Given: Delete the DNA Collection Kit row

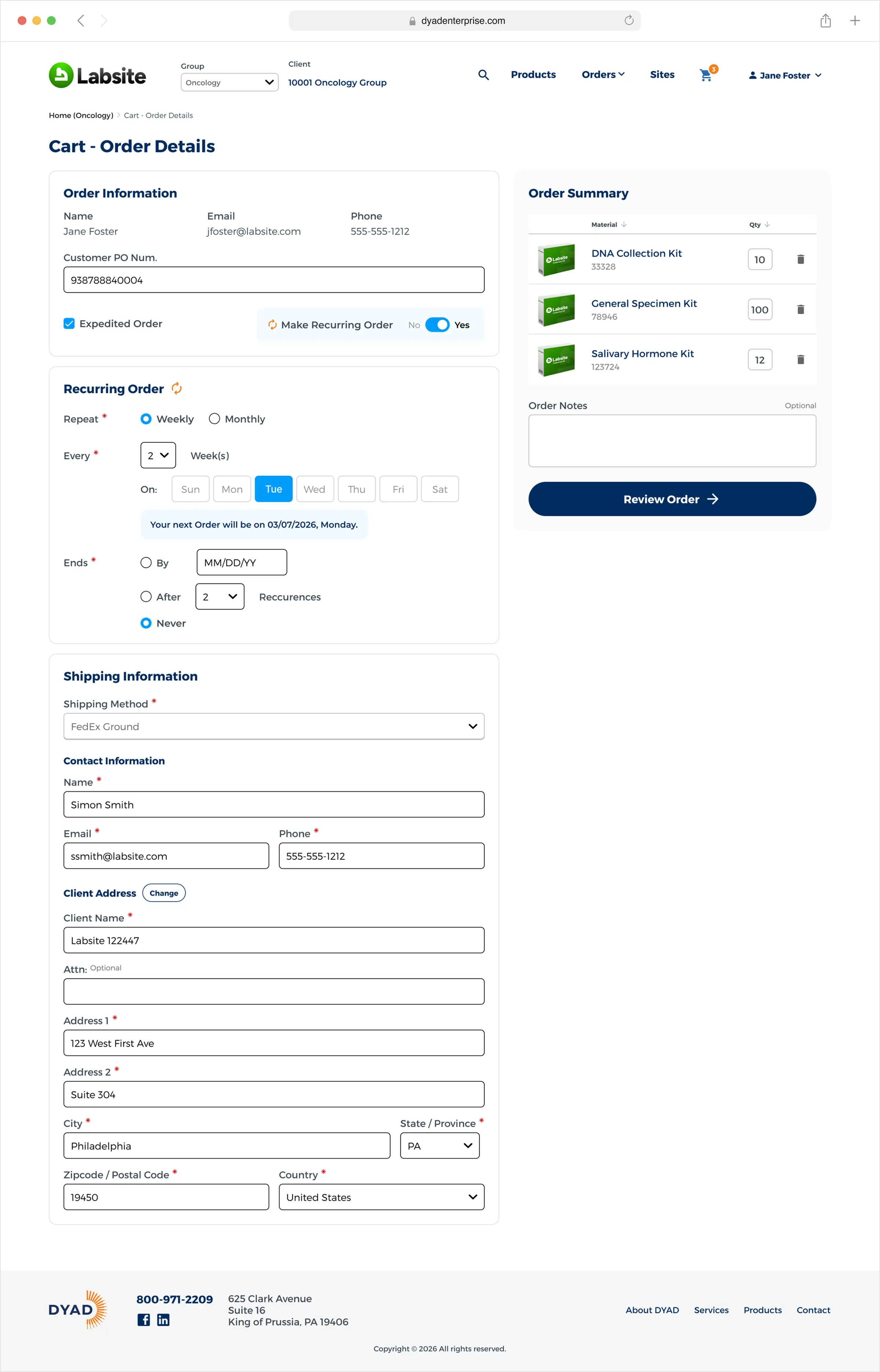Looking at the screenshot, I should click(x=800, y=259).
